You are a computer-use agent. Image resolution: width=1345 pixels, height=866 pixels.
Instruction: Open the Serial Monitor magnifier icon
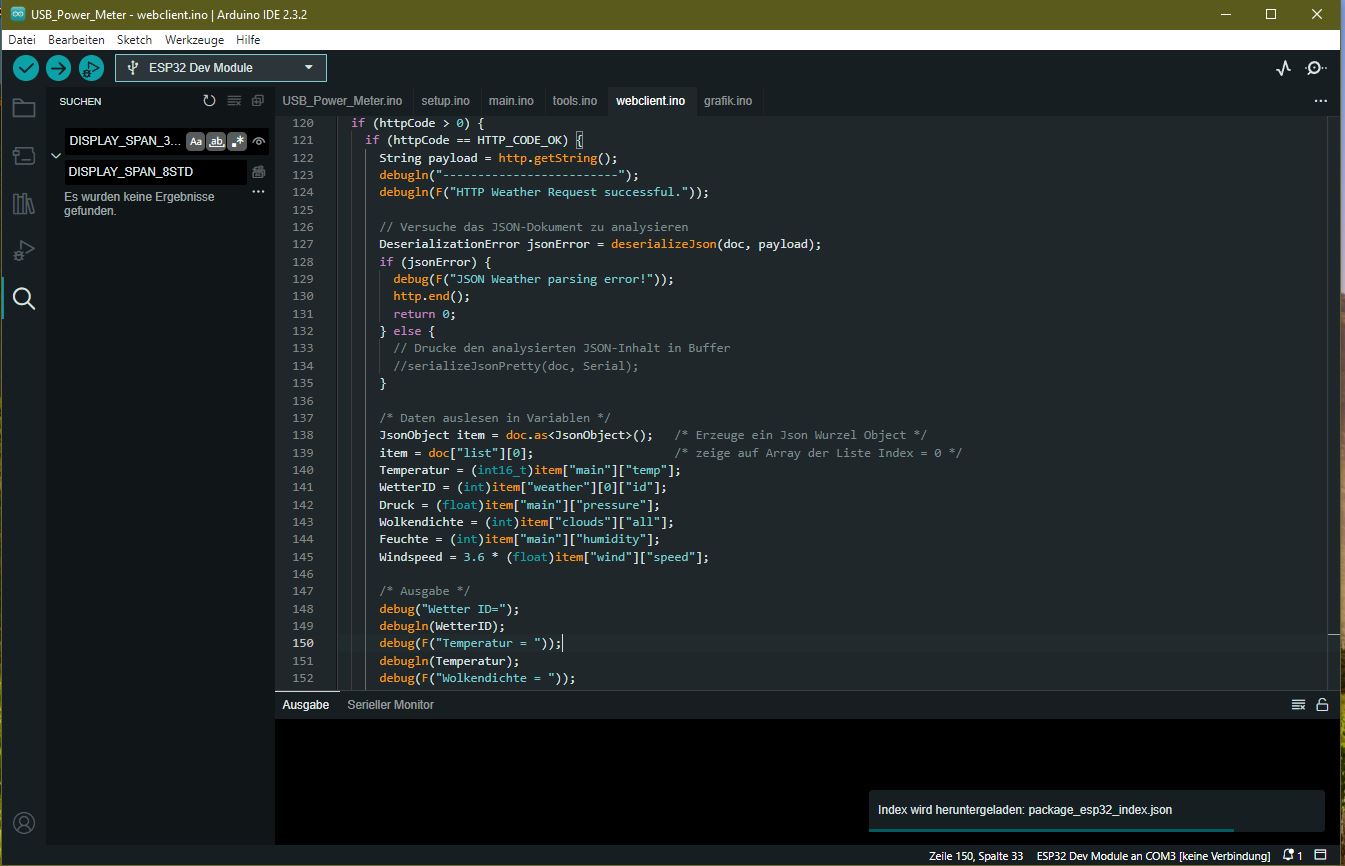pyautogui.click(x=1316, y=68)
